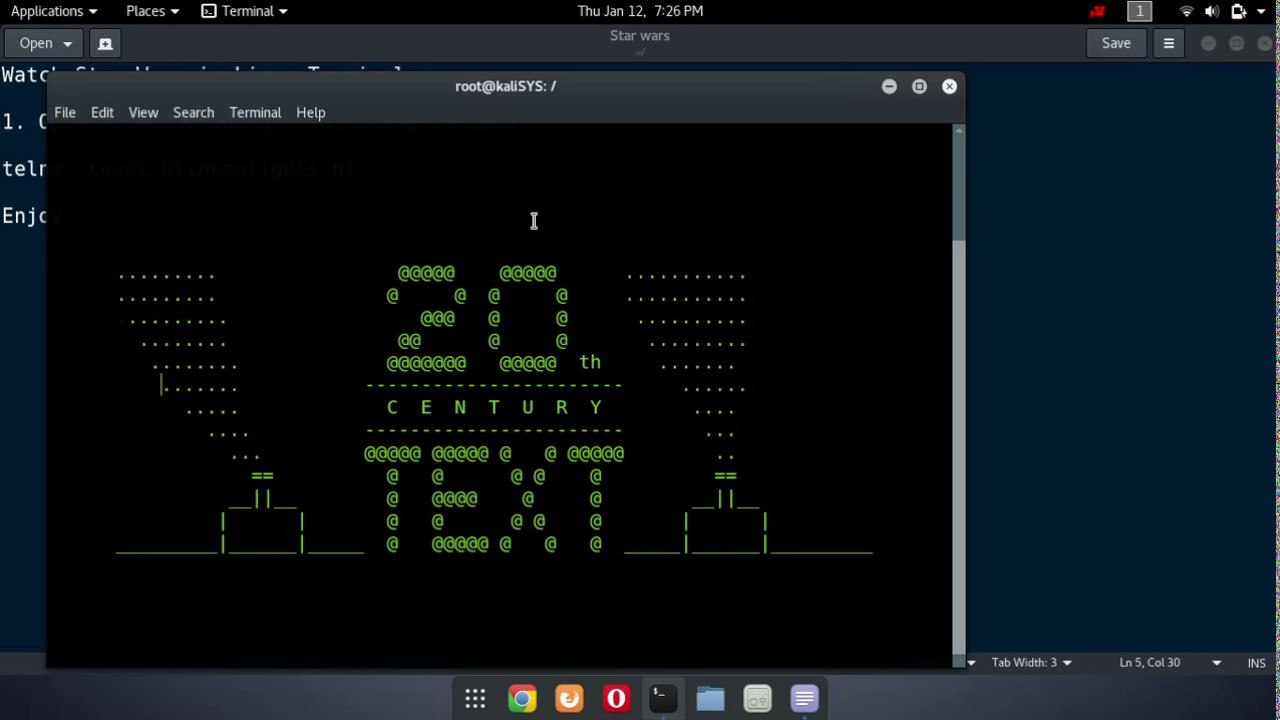1280x720 pixels.
Task: Open the Terminal menu in the terminal menubar
Action: click(x=255, y=112)
